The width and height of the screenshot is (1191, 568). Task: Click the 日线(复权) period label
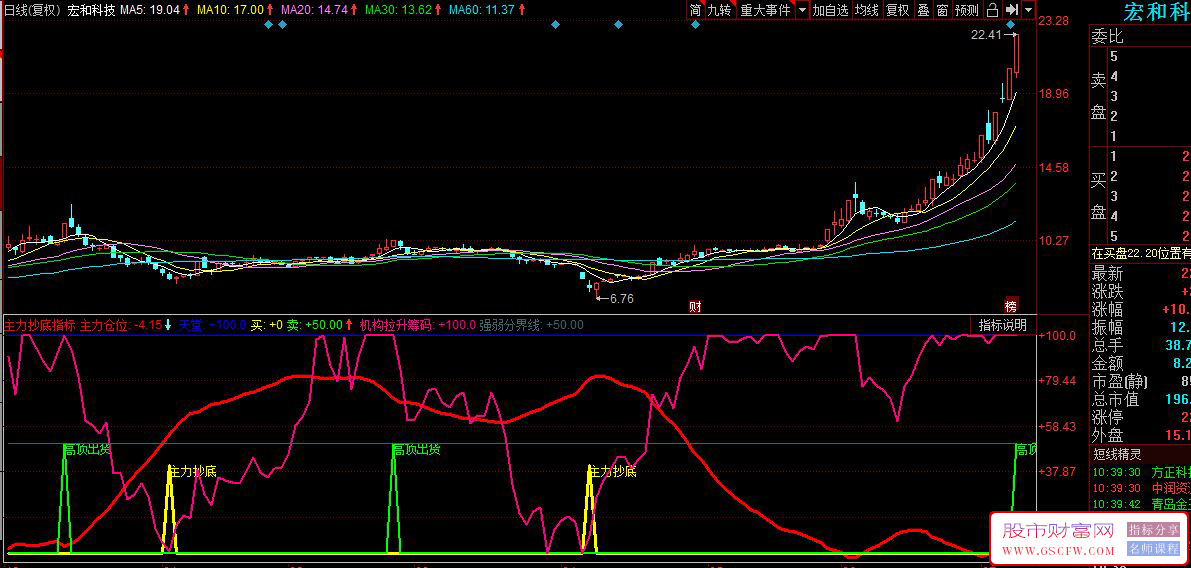(33, 11)
